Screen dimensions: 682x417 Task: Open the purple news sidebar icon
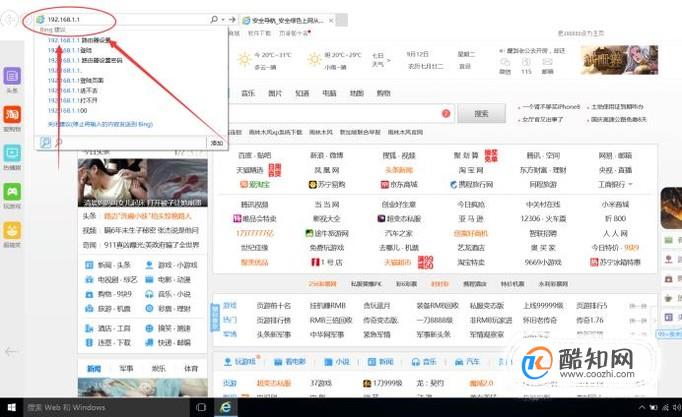click(x=12, y=76)
